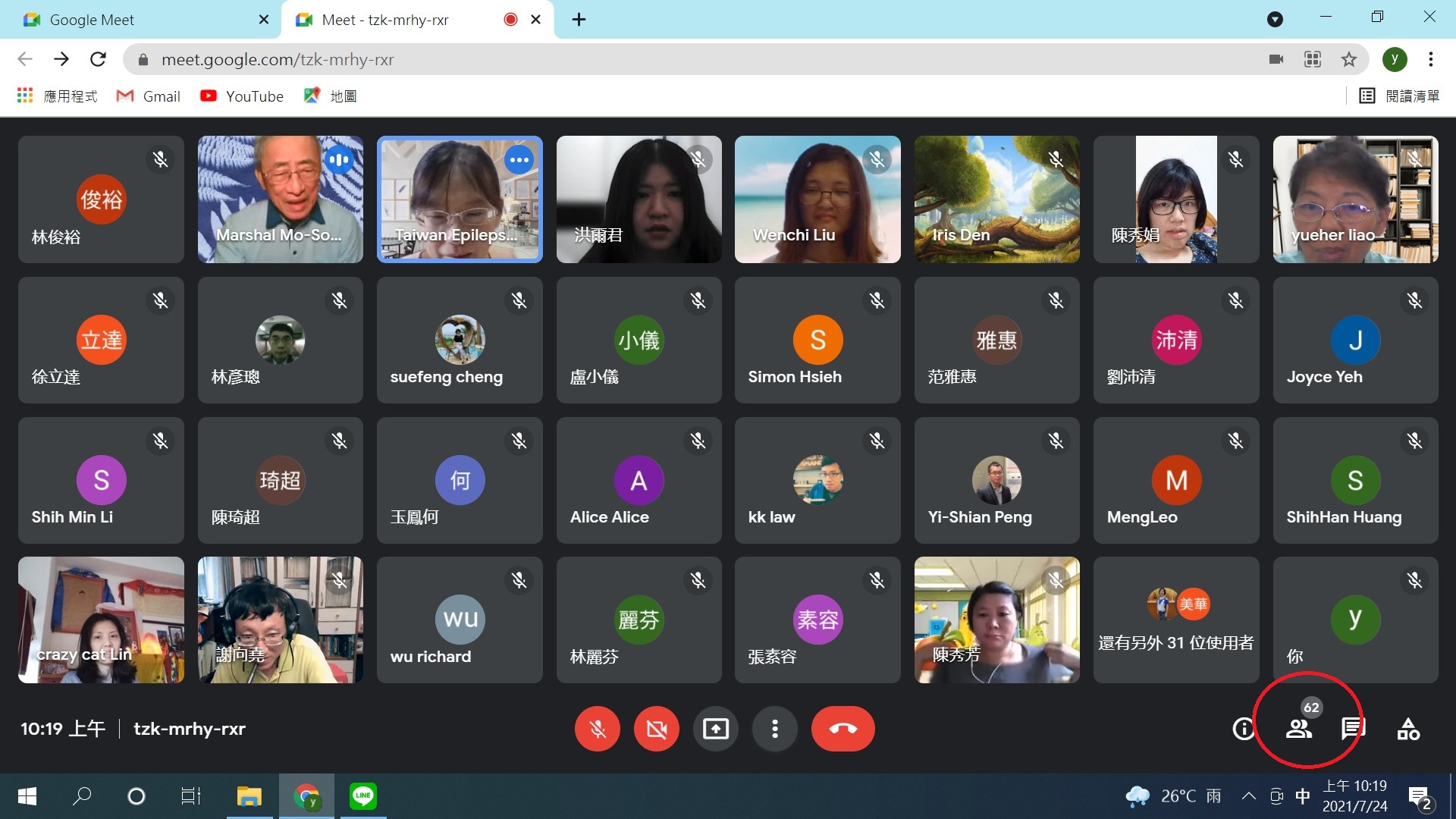The height and width of the screenshot is (819, 1456).
Task: Reload the Meet page
Action: point(98,59)
